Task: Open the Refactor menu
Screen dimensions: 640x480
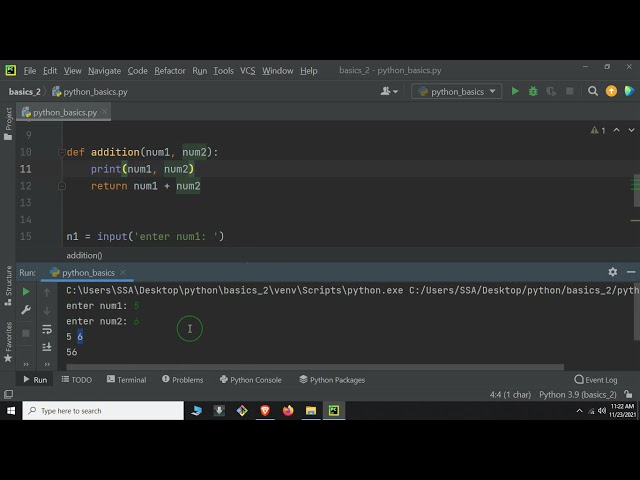Action: [170, 71]
